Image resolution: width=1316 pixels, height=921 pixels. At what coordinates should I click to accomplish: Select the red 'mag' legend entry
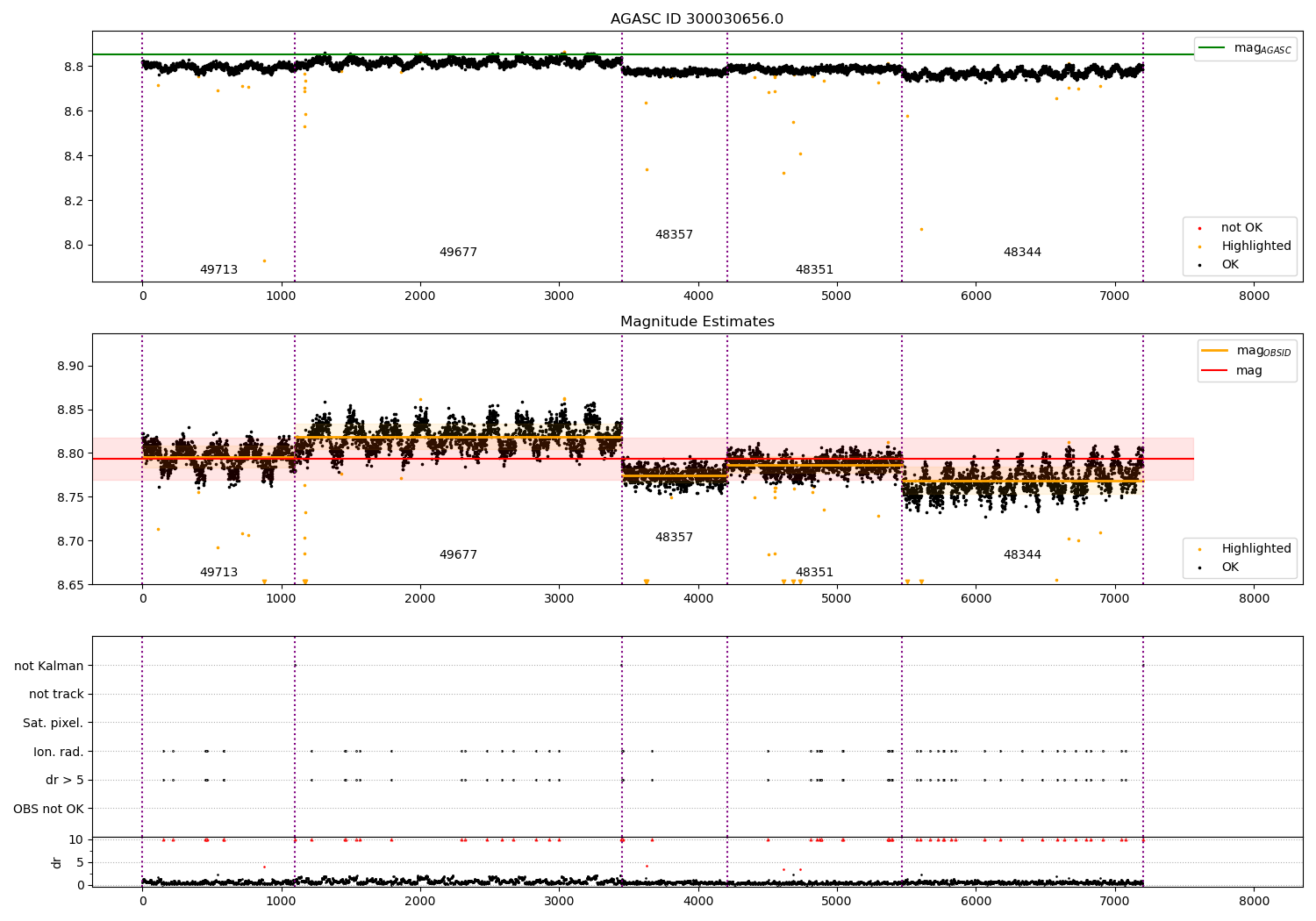[1232, 371]
